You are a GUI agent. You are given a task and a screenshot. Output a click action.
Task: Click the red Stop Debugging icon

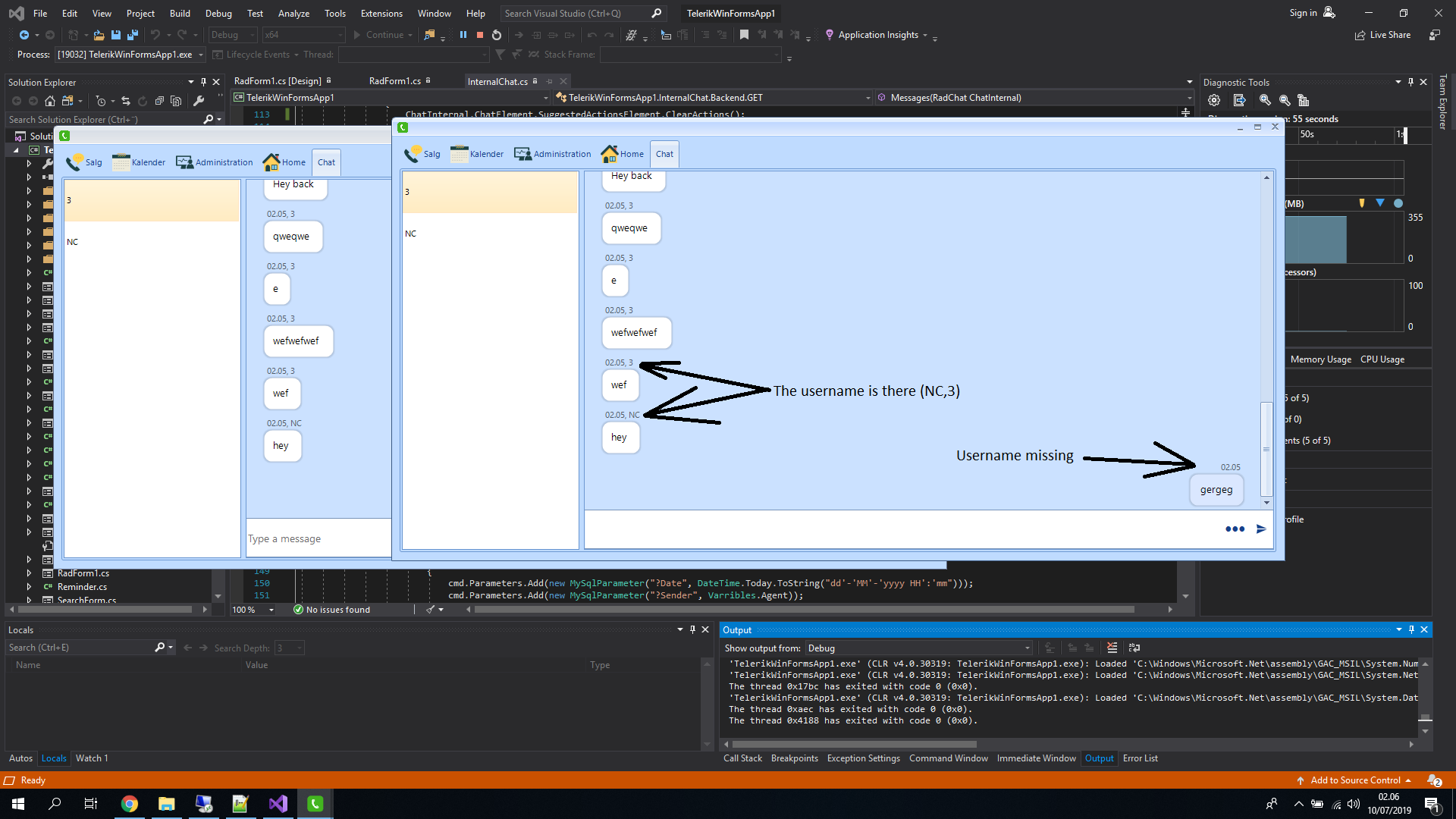(479, 35)
